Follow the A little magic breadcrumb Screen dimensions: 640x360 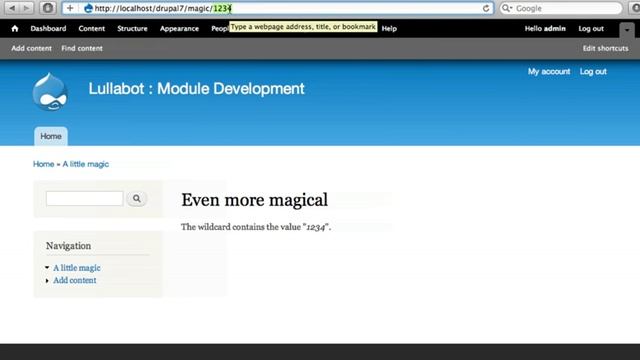85,164
